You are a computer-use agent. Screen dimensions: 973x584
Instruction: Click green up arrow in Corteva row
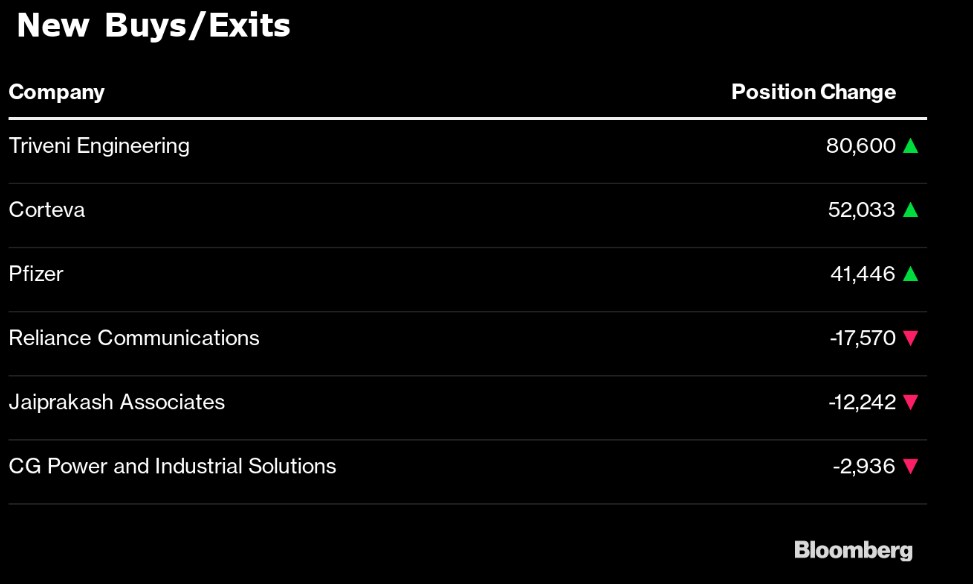(910, 210)
